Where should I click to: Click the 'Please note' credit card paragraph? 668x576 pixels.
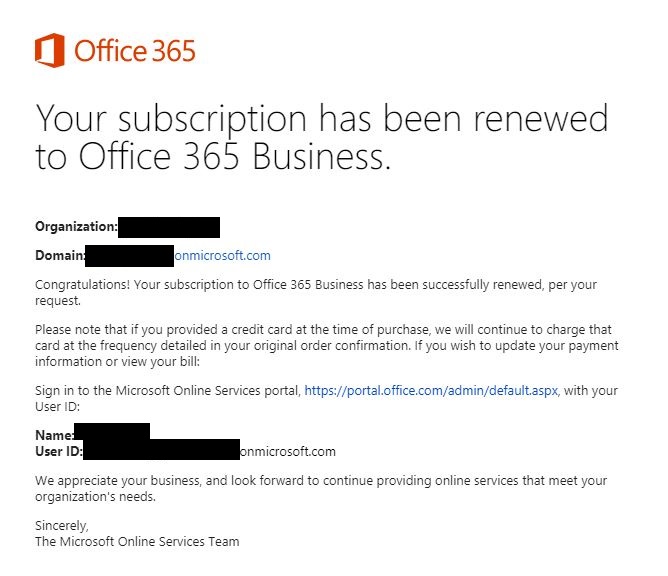tap(327, 346)
